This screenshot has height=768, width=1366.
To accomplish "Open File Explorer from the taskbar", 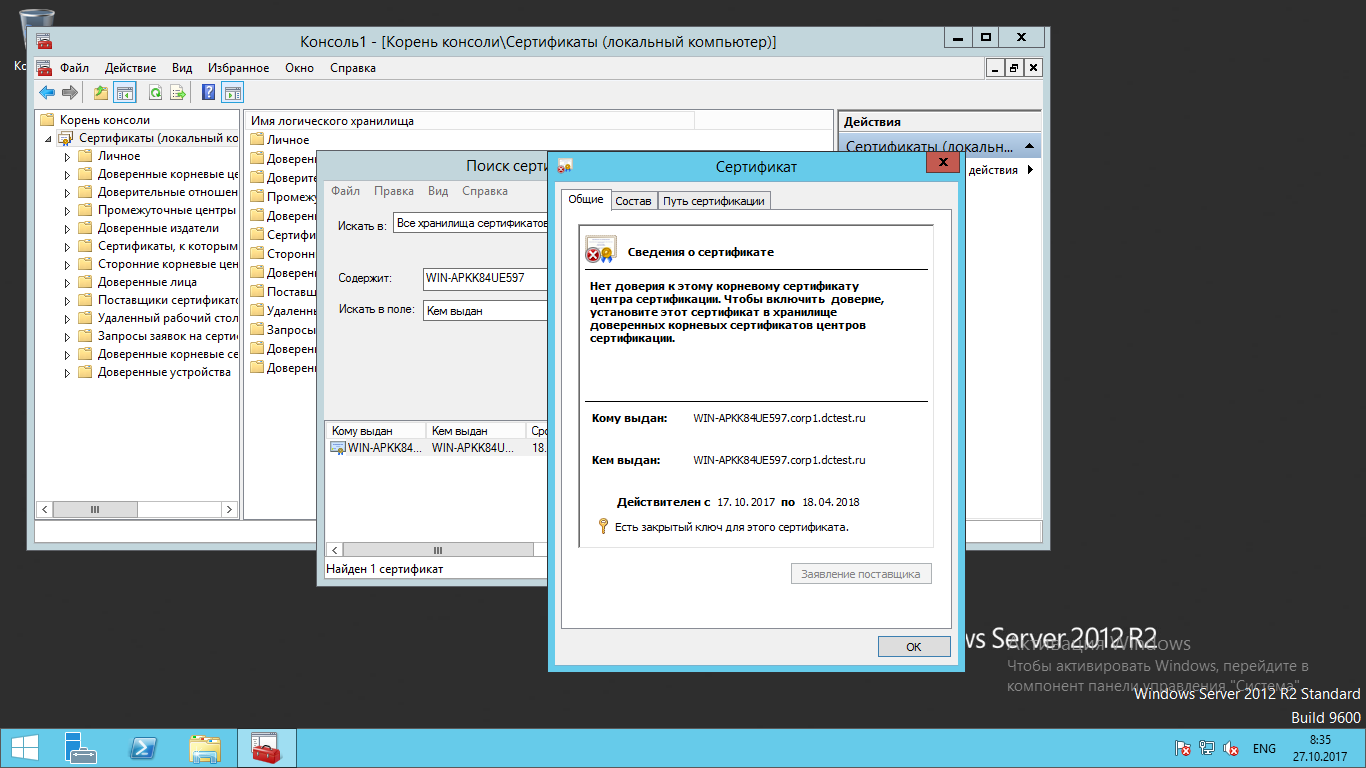I will (205, 748).
